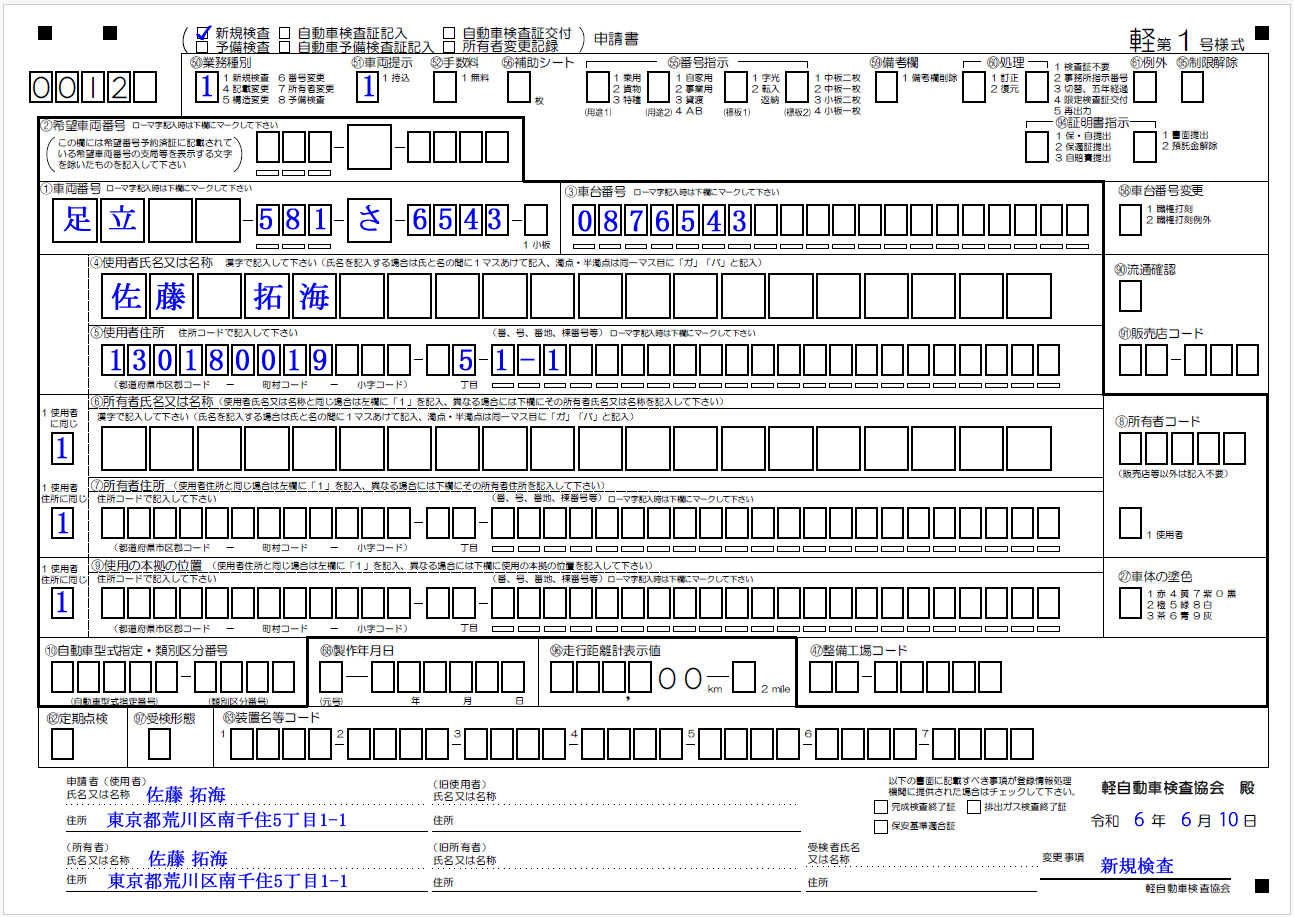Image resolution: width=1294 pixels, height=917 pixels.
Task: Click the first 整備工場コード box
Action: (821, 678)
